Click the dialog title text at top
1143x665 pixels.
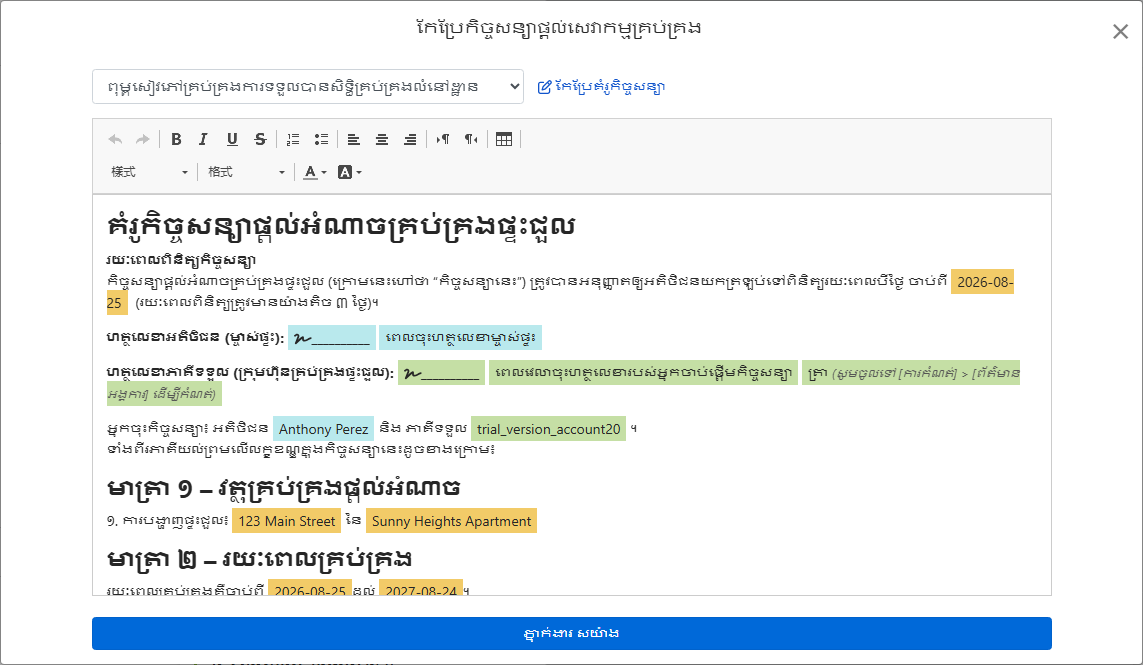pos(558,28)
